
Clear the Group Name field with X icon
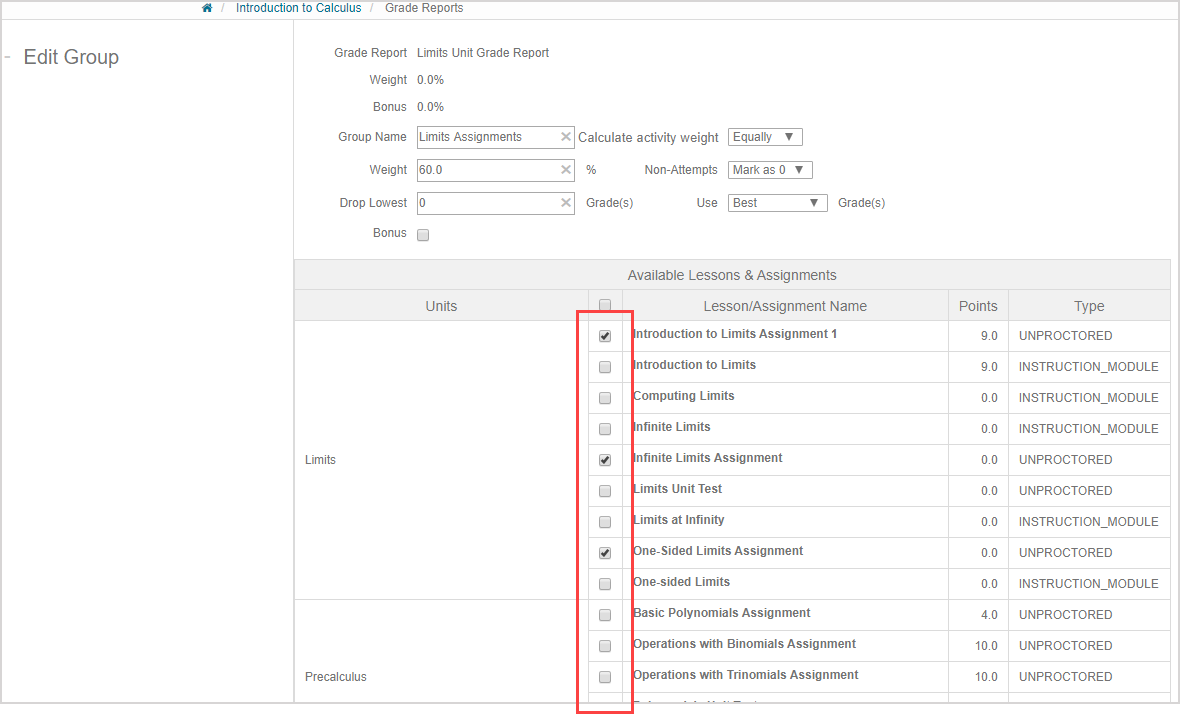[x=566, y=137]
